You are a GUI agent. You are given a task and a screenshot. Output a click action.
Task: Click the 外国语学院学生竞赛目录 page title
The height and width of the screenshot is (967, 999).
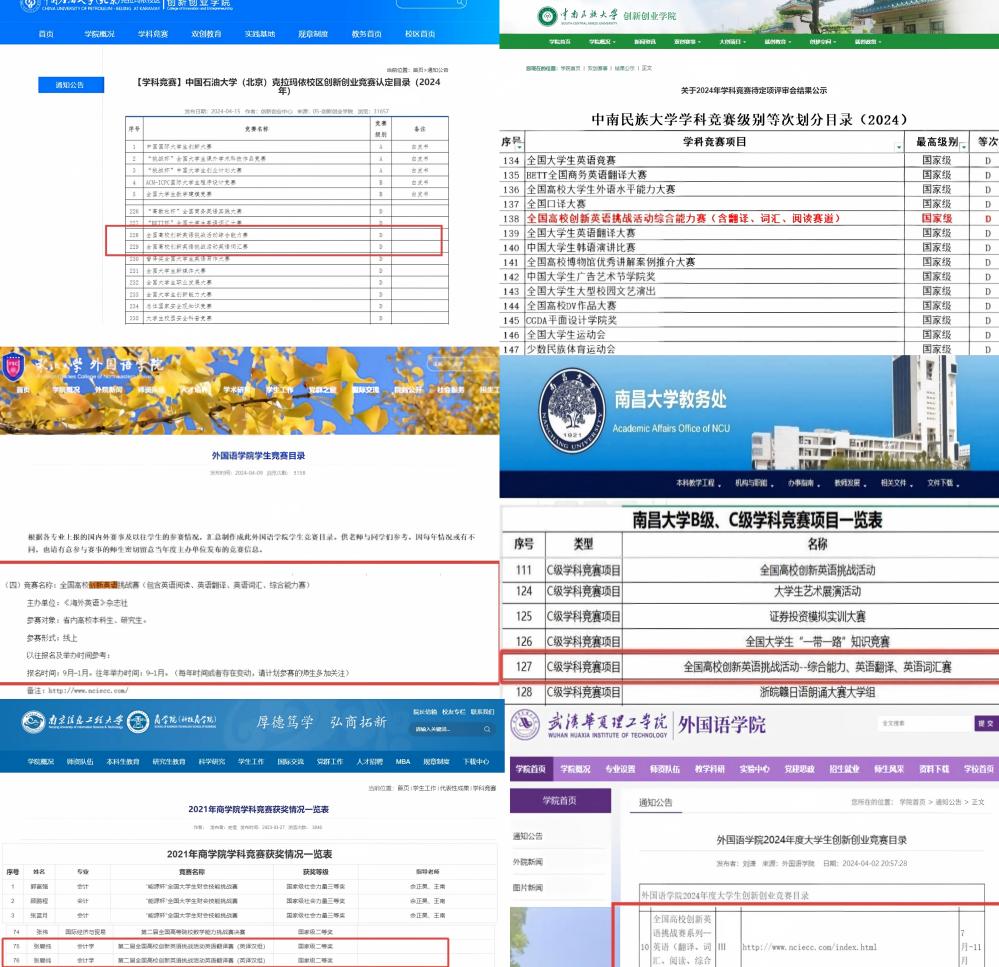[258, 455]
